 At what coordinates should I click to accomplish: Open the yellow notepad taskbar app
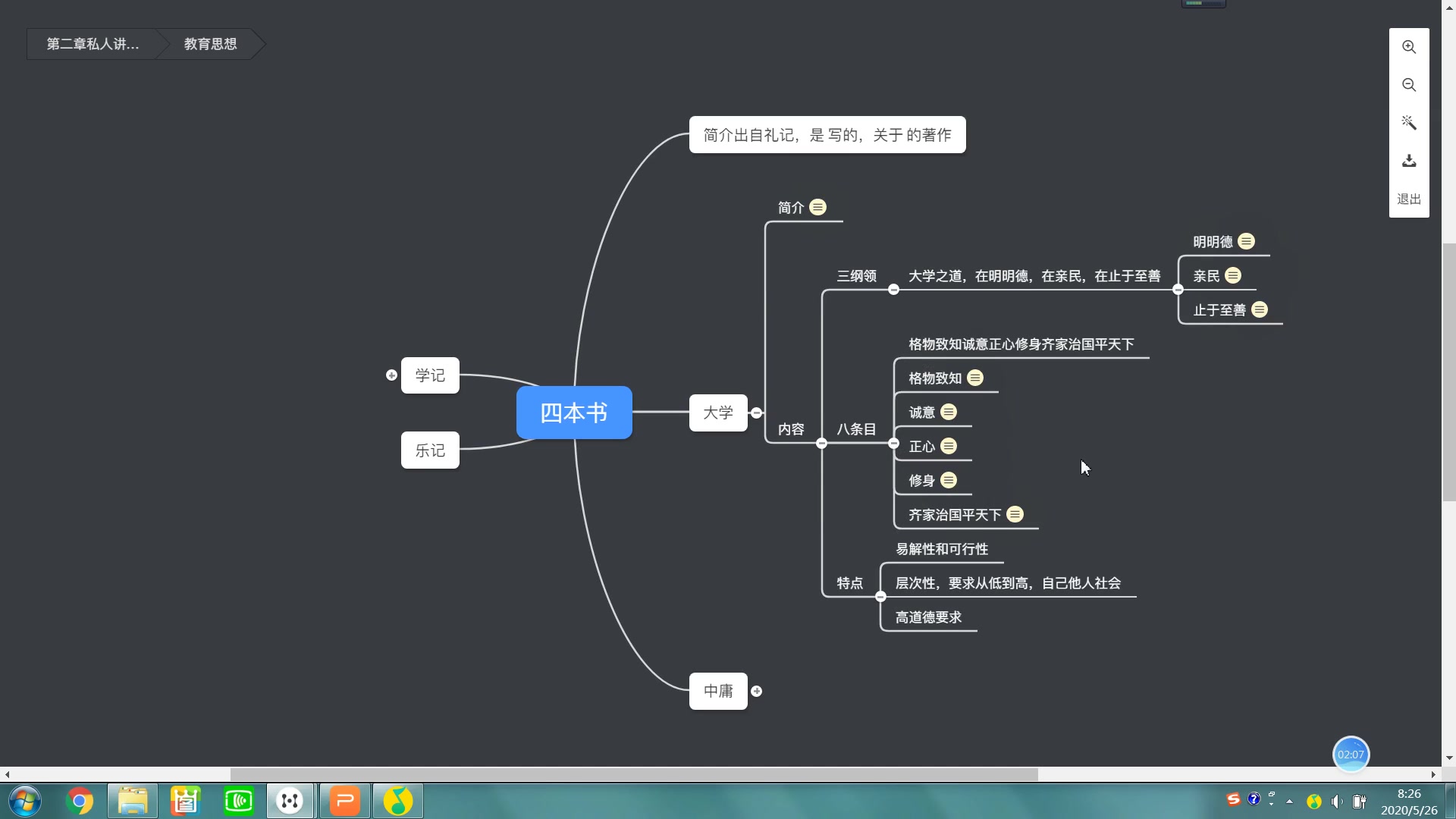click(185, 801)
